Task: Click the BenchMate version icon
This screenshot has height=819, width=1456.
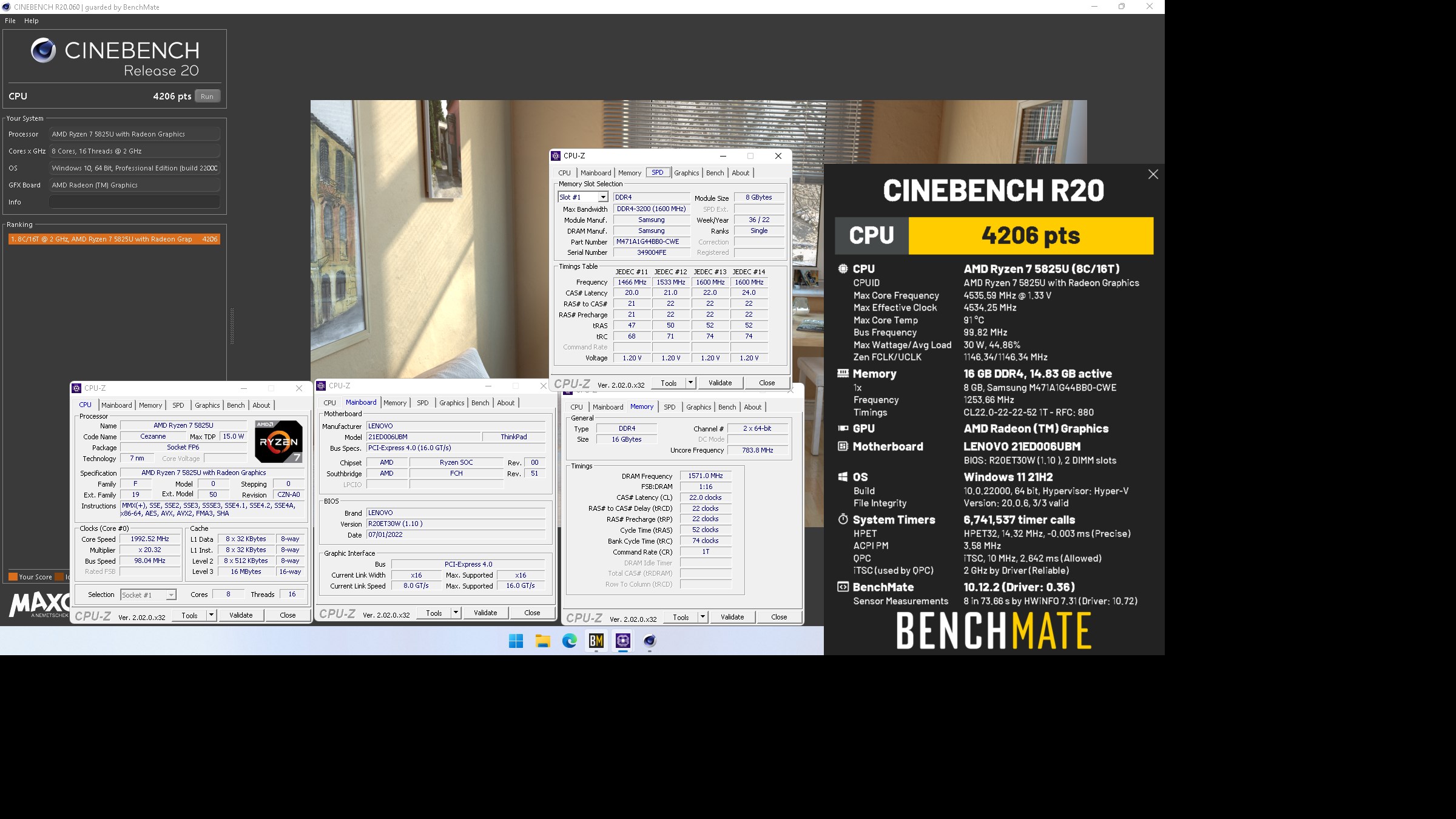Action: pos(843,587)
